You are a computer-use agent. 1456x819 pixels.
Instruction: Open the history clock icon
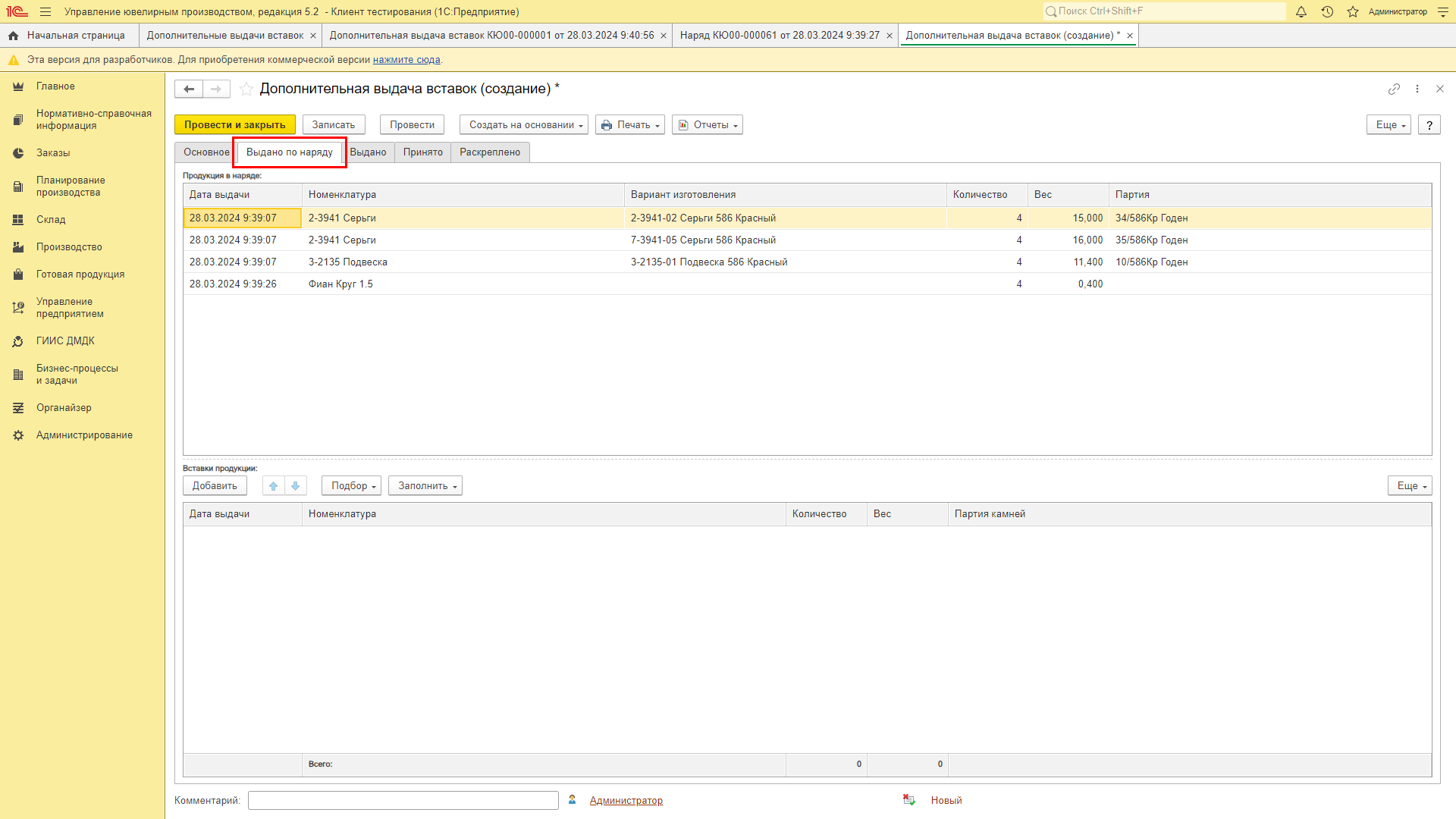tap(1327, 11)
